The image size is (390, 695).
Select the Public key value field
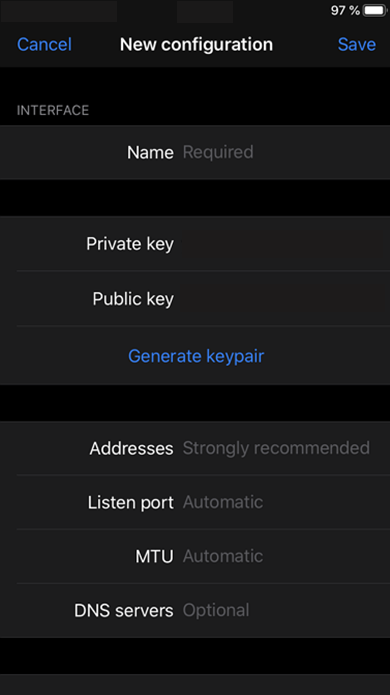(x=284, y=299)
